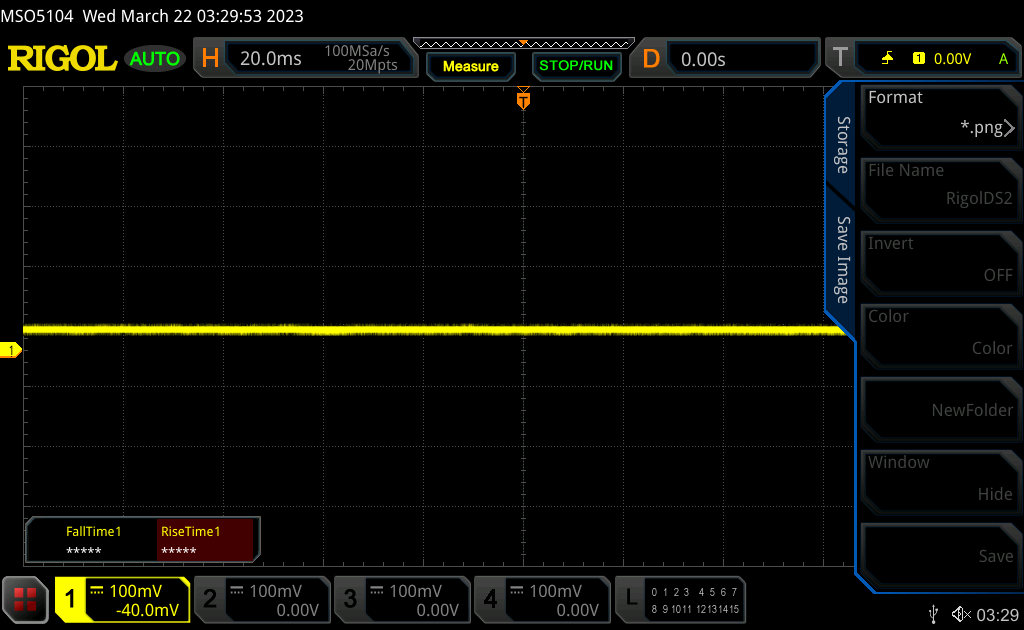Click the yellow channel 1 trigger source badge

919,59
